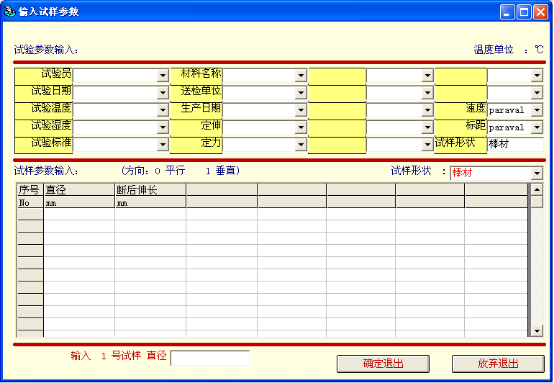This screenshot has height=383, width=554.
Task: Click the 试样形状 棒材 text field
Action: pyautogui.click(x=515, y=144)
